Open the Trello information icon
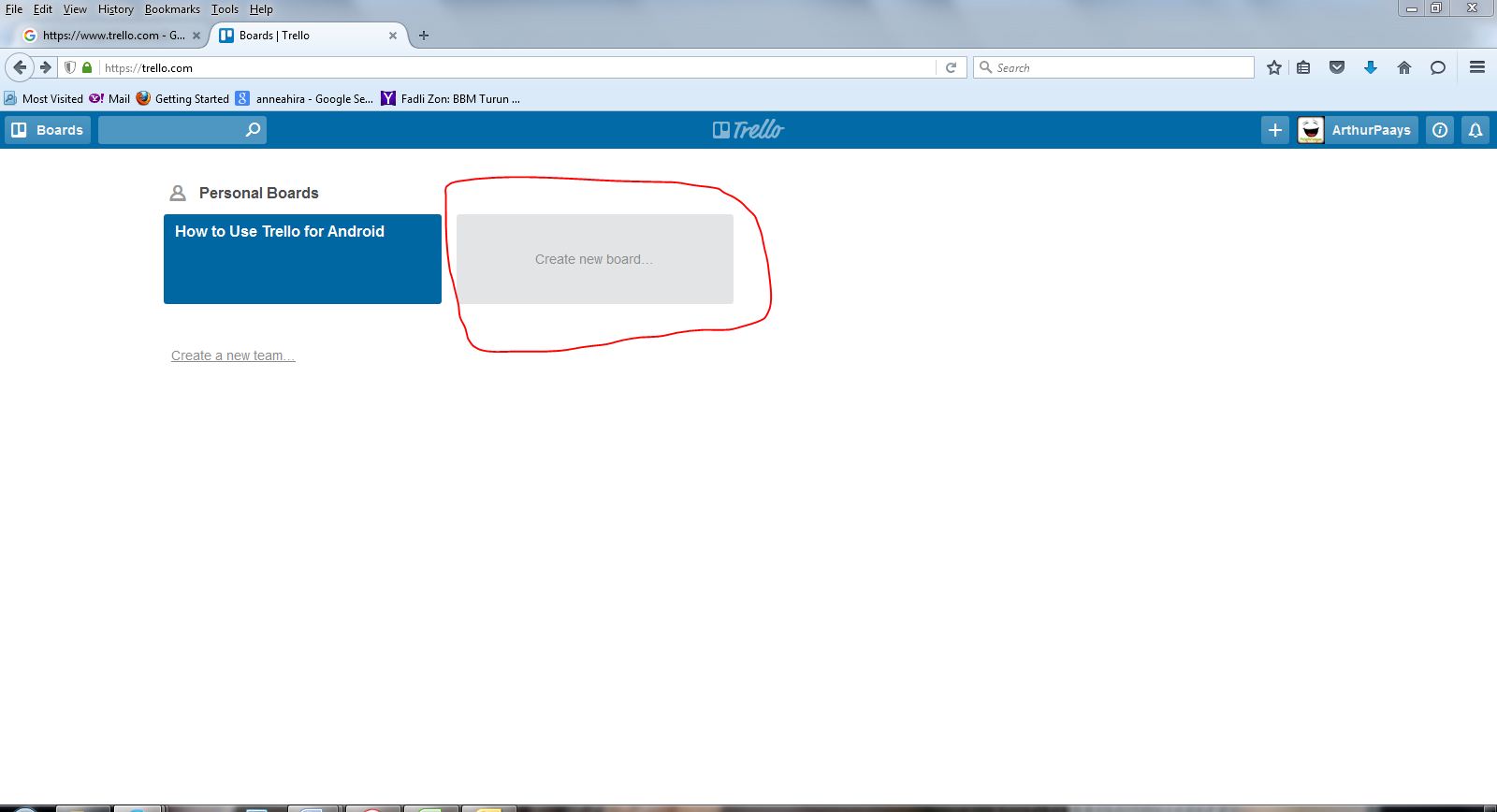 [1440, 130]
